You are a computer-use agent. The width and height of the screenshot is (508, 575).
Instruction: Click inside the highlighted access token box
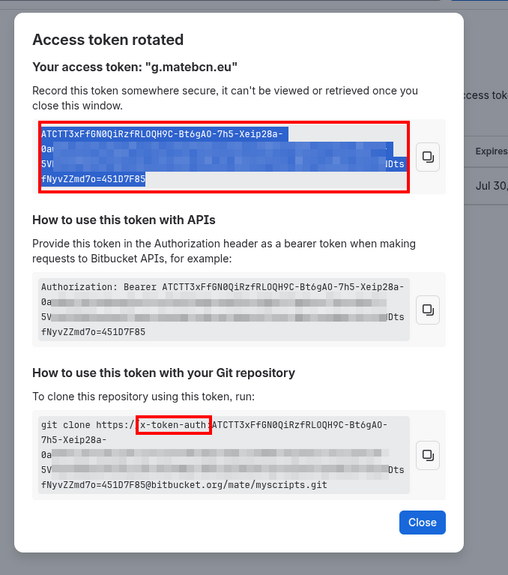224,157
